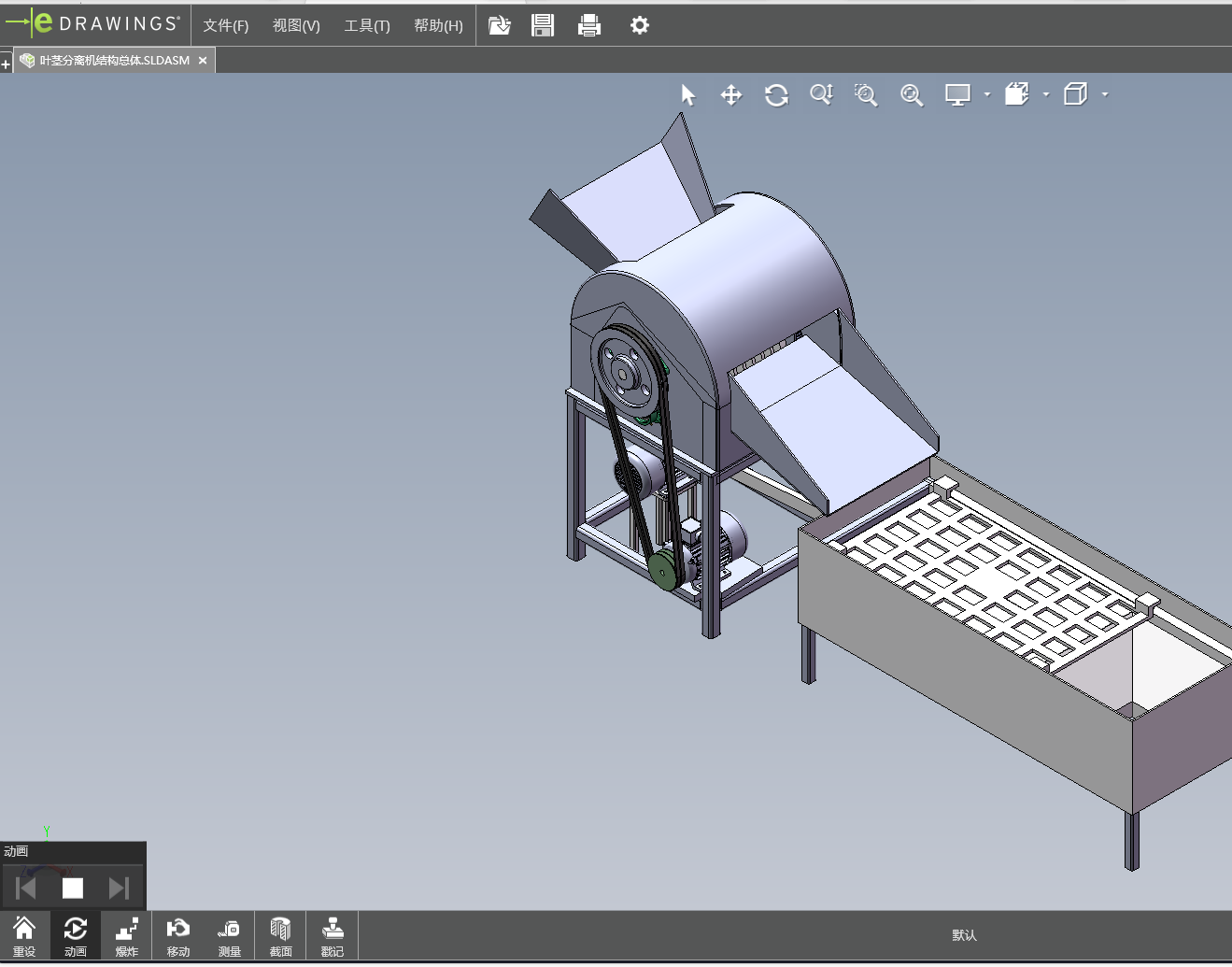This screenshot has height=967, width=1232.
Task: Activate the Rotate view tool
Action: coord(776,95)
